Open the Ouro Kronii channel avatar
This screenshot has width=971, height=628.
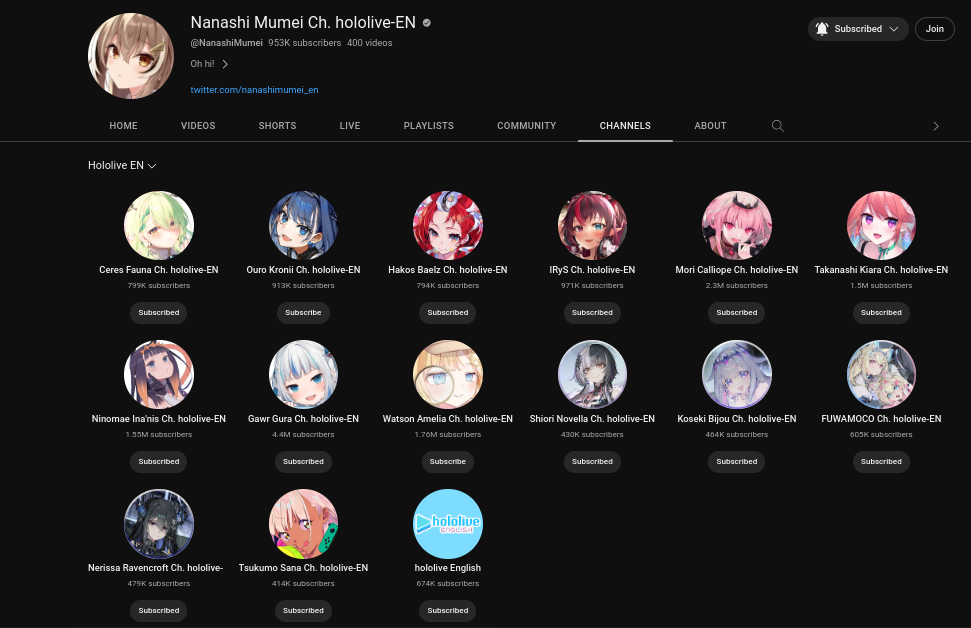coord(303,225)
